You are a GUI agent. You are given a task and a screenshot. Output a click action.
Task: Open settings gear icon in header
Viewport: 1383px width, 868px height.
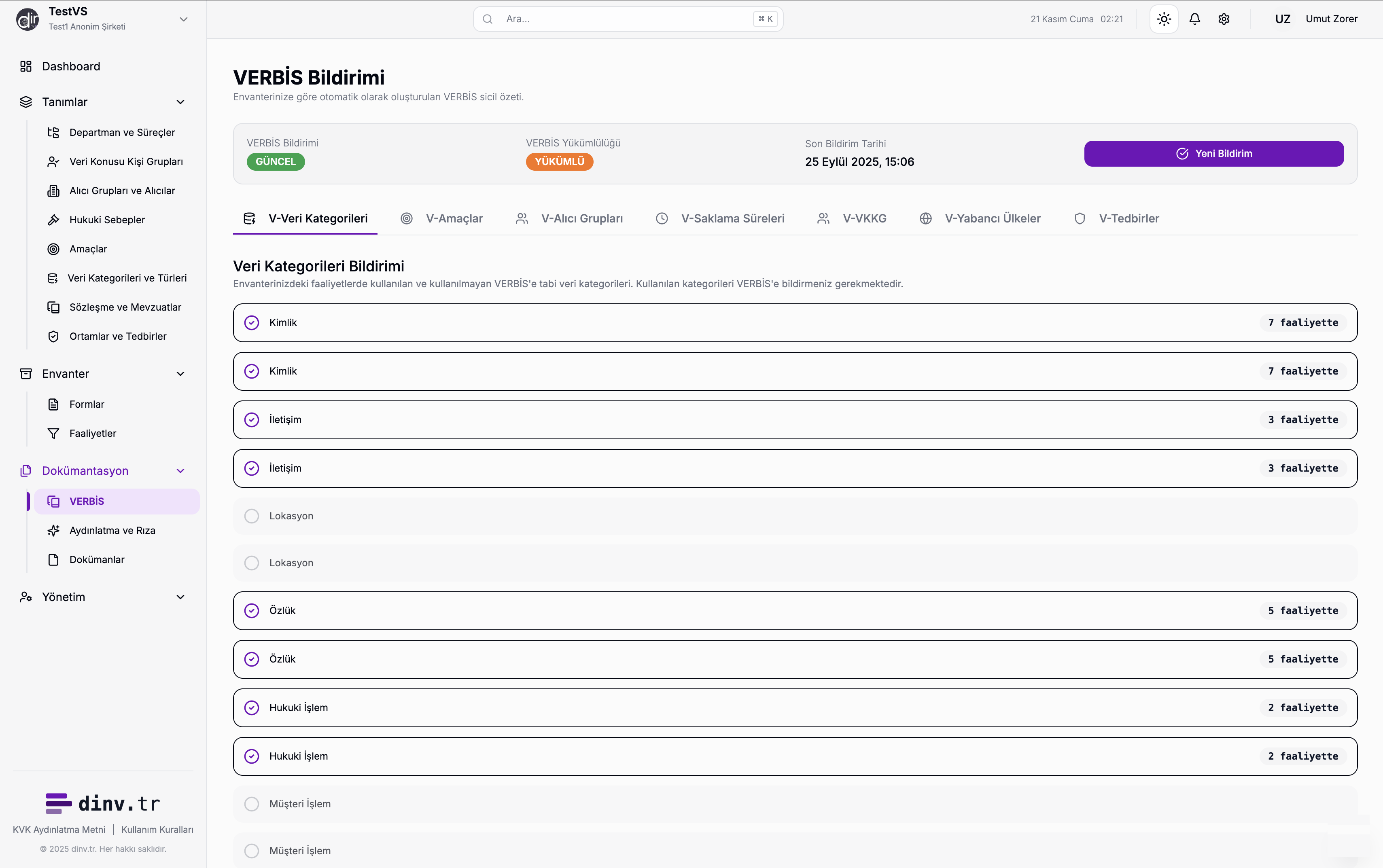coord(1224,19)
